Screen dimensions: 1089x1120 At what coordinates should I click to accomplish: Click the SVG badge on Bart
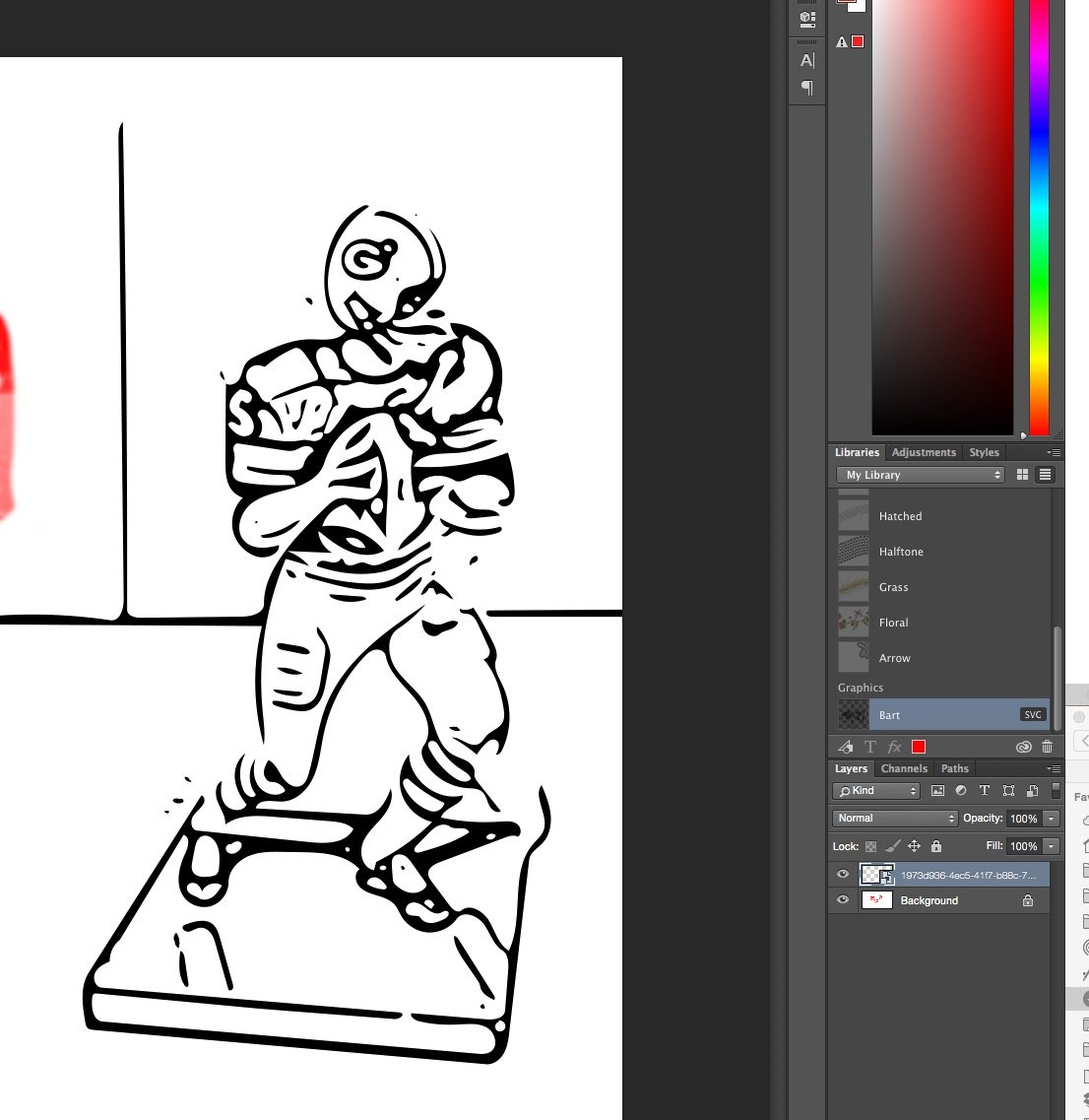coord(1033,715)
